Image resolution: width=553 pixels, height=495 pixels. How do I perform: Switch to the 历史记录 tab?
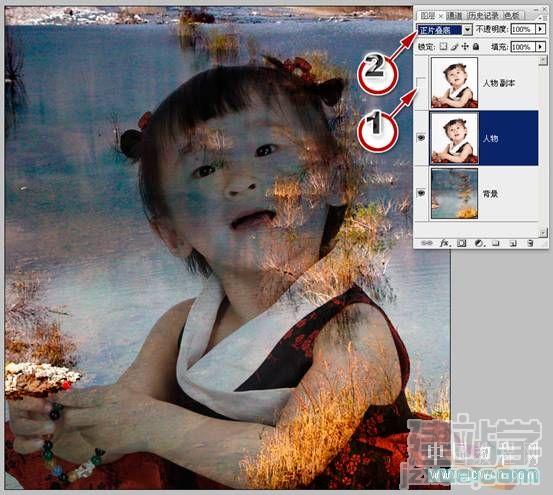pos(484,16)
